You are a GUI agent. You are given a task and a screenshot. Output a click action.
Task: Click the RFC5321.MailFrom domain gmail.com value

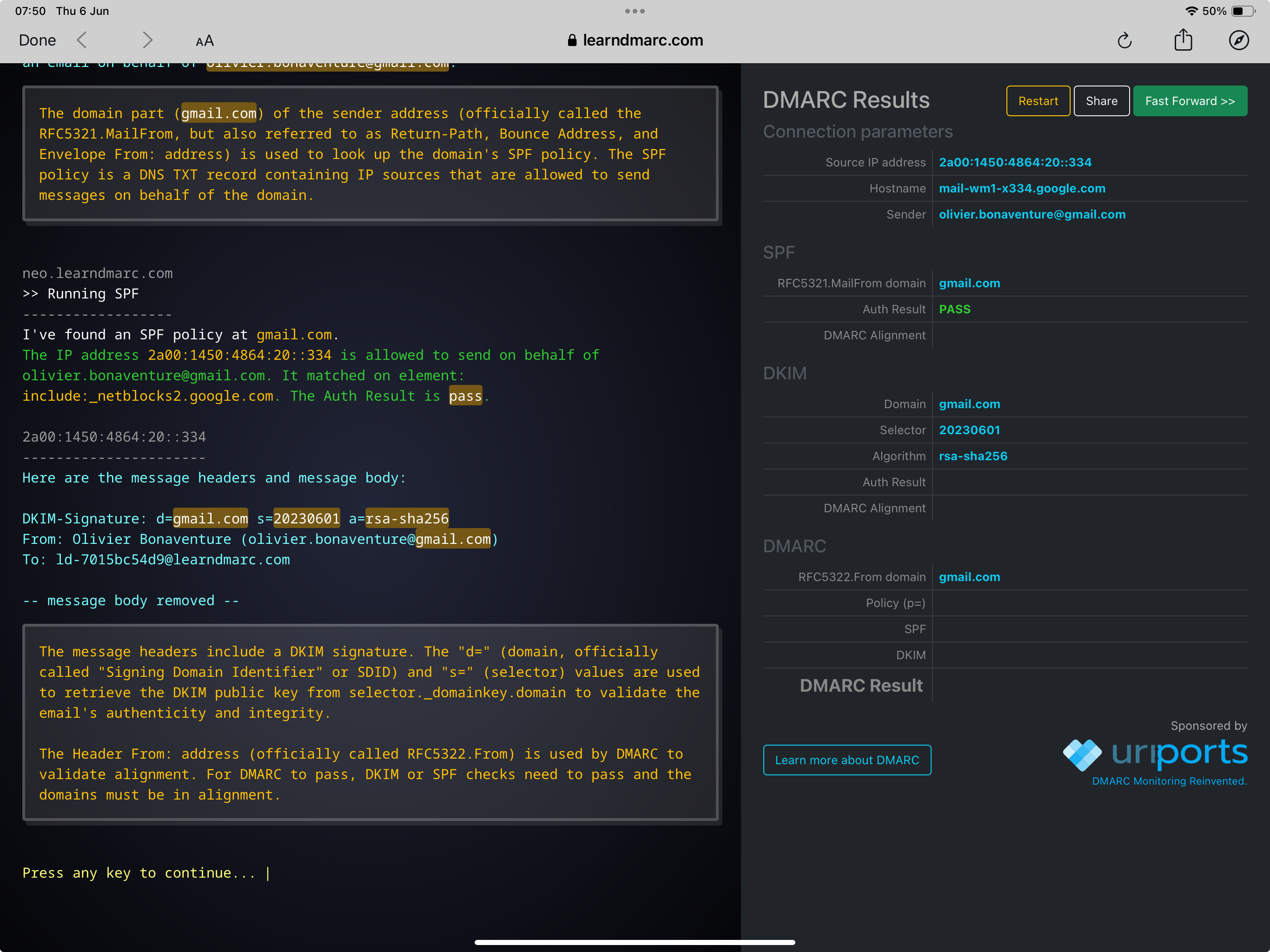(x=969, y=283)
